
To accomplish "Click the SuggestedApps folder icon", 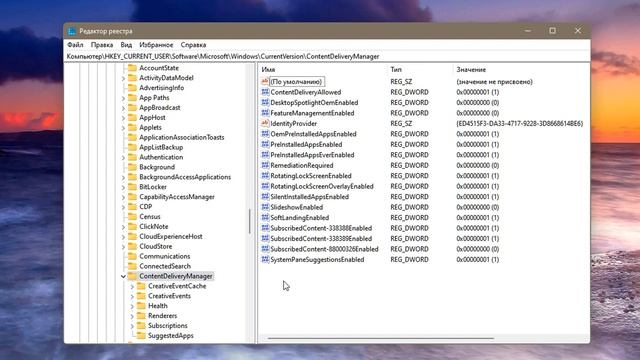I will click(141, 336).
